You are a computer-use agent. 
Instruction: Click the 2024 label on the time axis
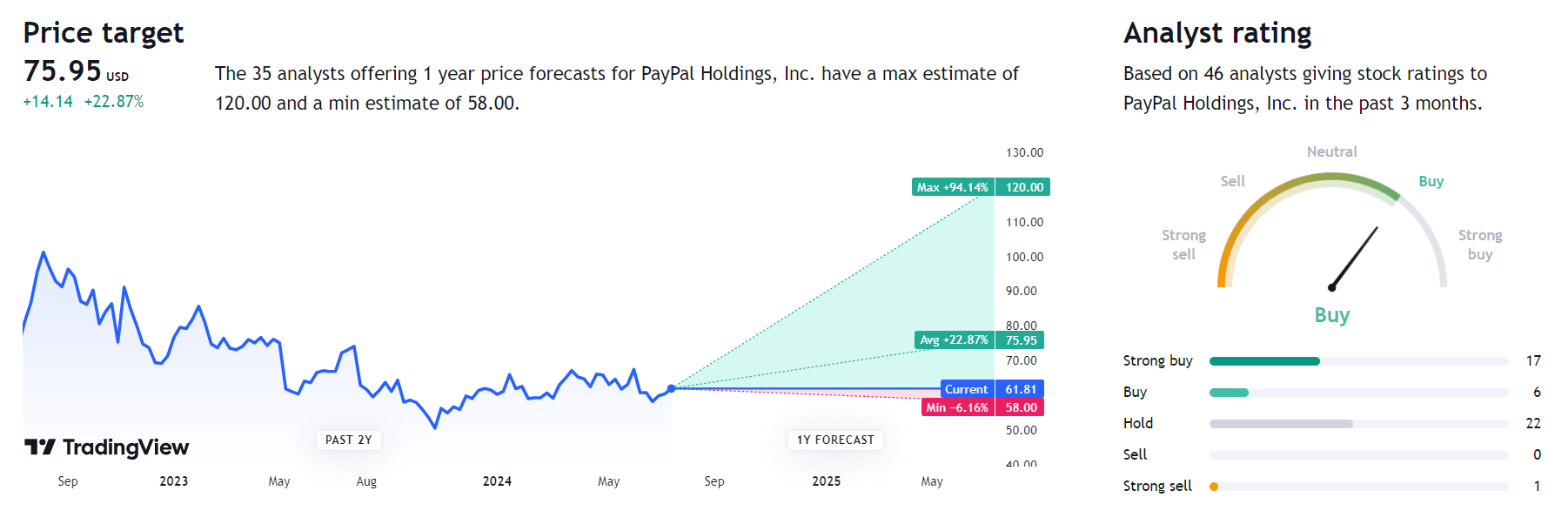(497, 481)
